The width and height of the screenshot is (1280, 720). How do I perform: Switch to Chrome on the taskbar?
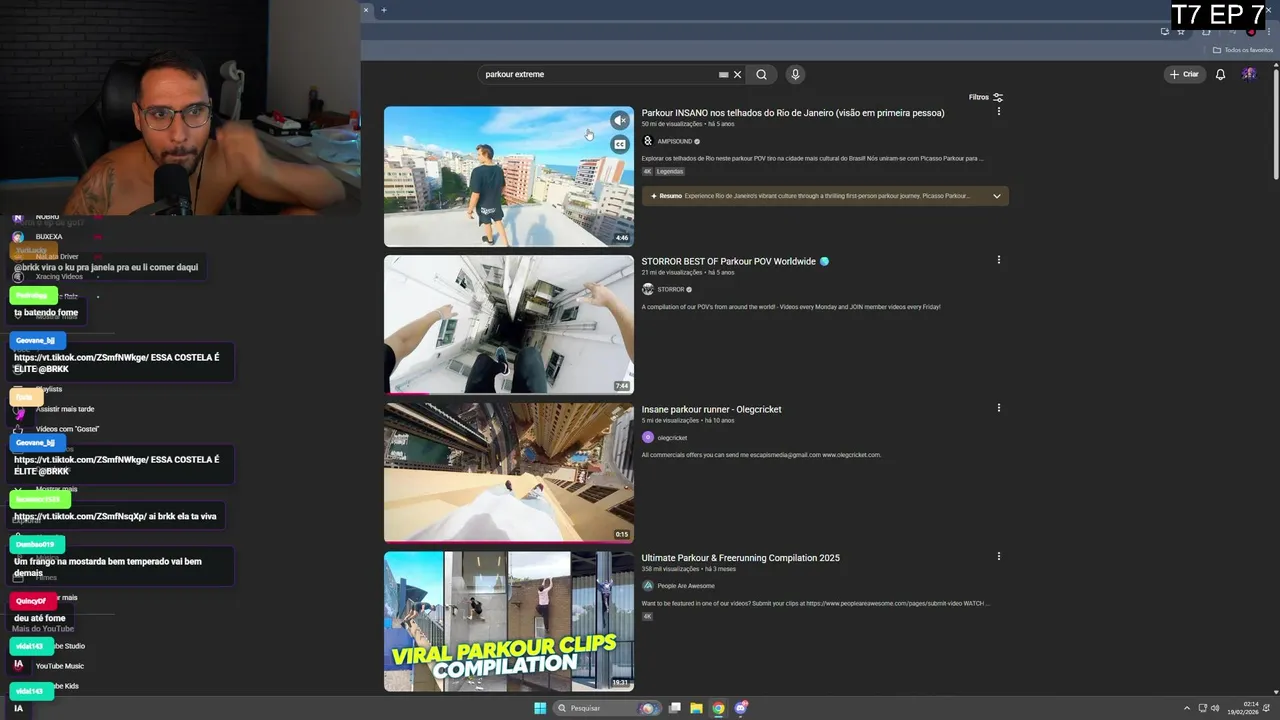718,708
